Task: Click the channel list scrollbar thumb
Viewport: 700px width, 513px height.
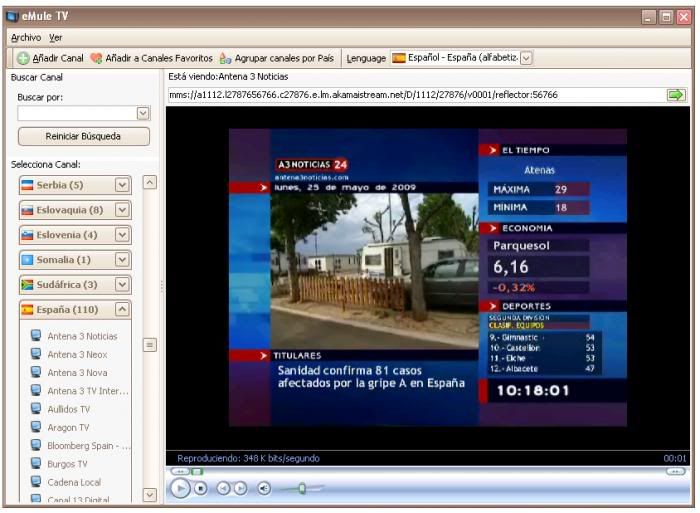Action: [x=150, y=345]
